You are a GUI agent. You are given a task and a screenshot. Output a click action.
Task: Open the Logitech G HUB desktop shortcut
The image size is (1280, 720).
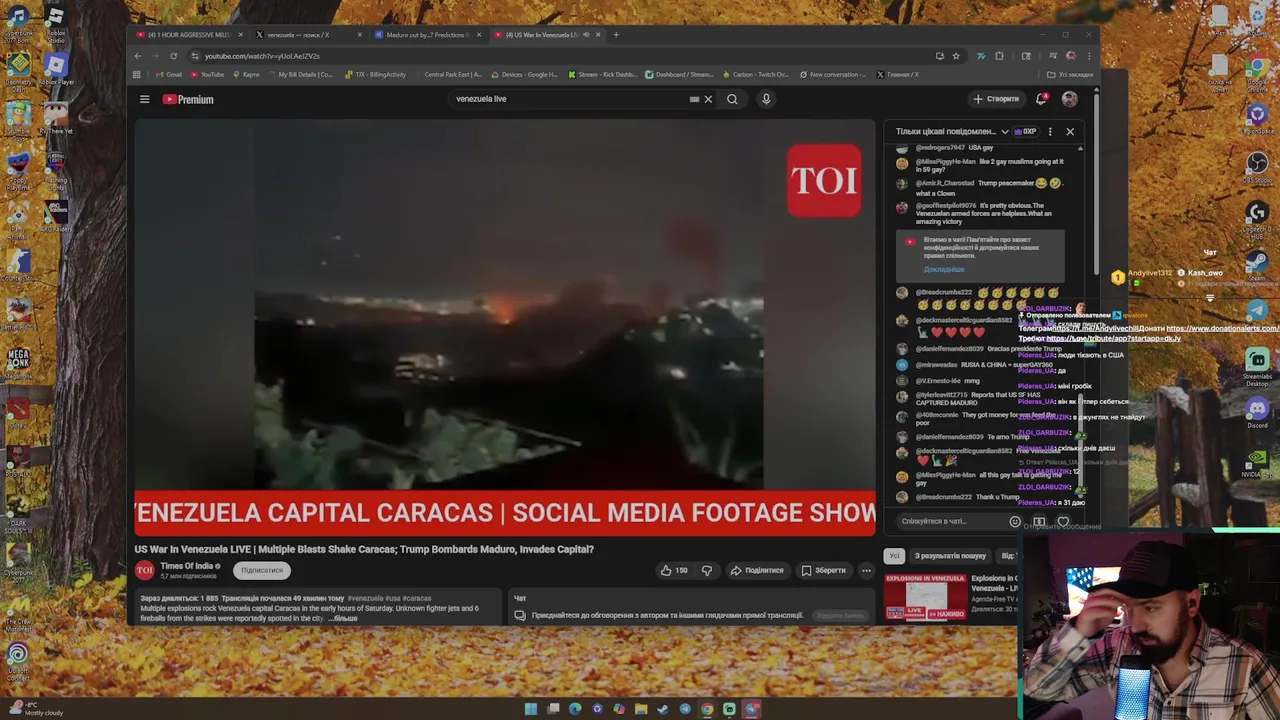1257,218
